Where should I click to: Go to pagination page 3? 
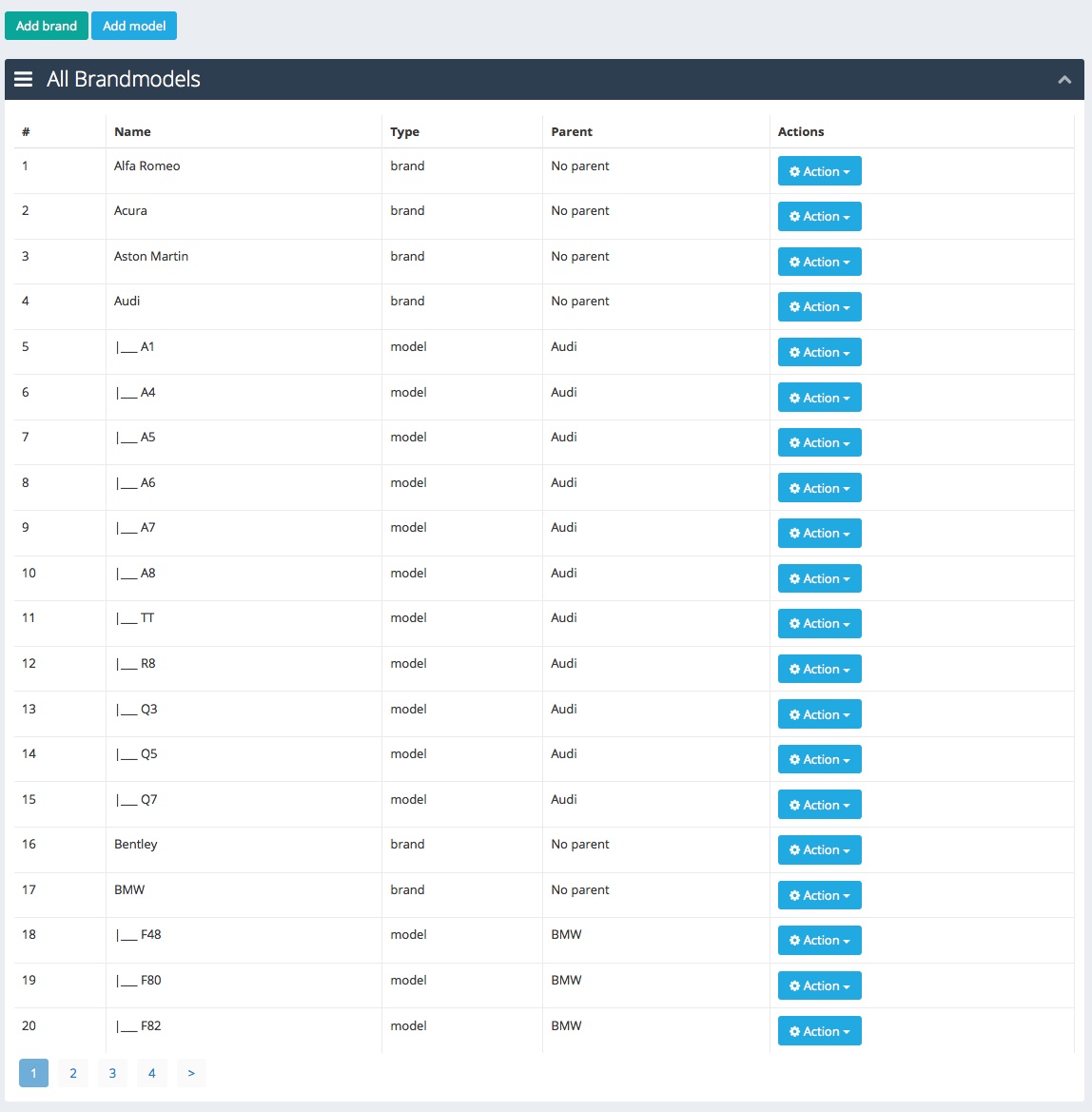tap(112, 1073)
